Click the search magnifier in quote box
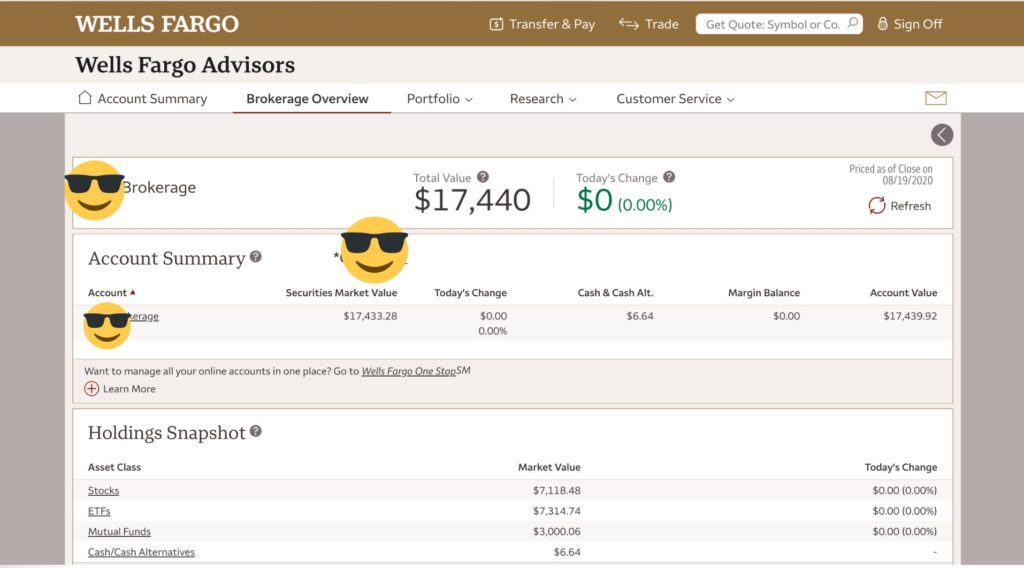Screen dimensions: 1024x568 coord(852,23)
